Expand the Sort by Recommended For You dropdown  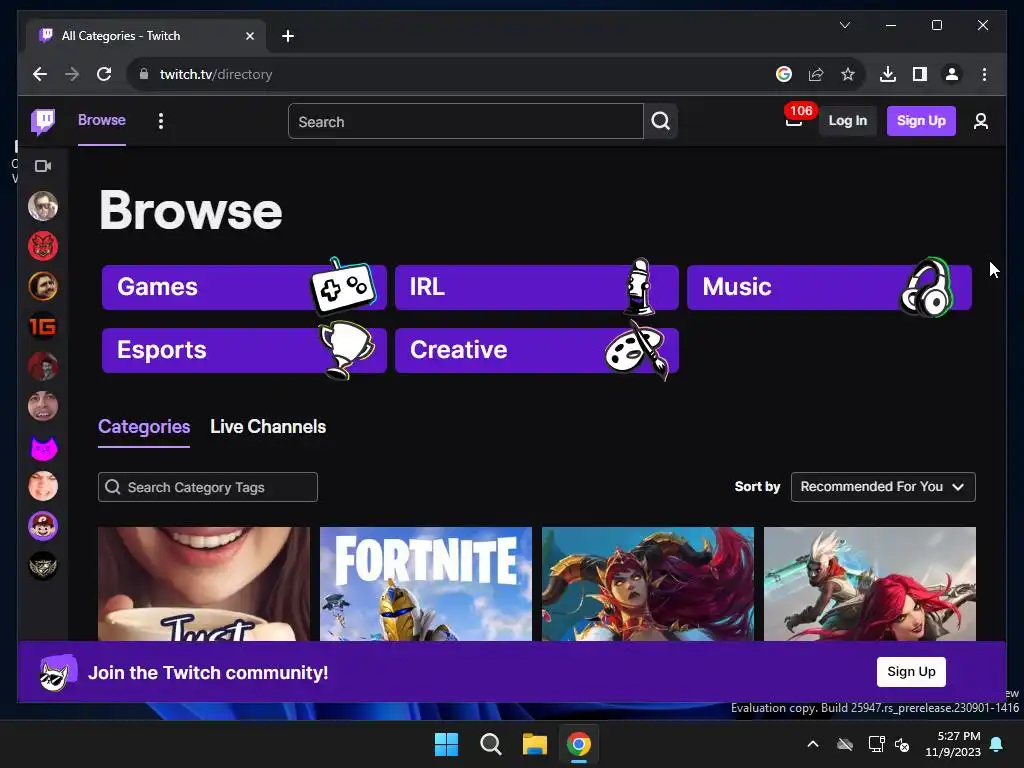click(x=883, y=487)
